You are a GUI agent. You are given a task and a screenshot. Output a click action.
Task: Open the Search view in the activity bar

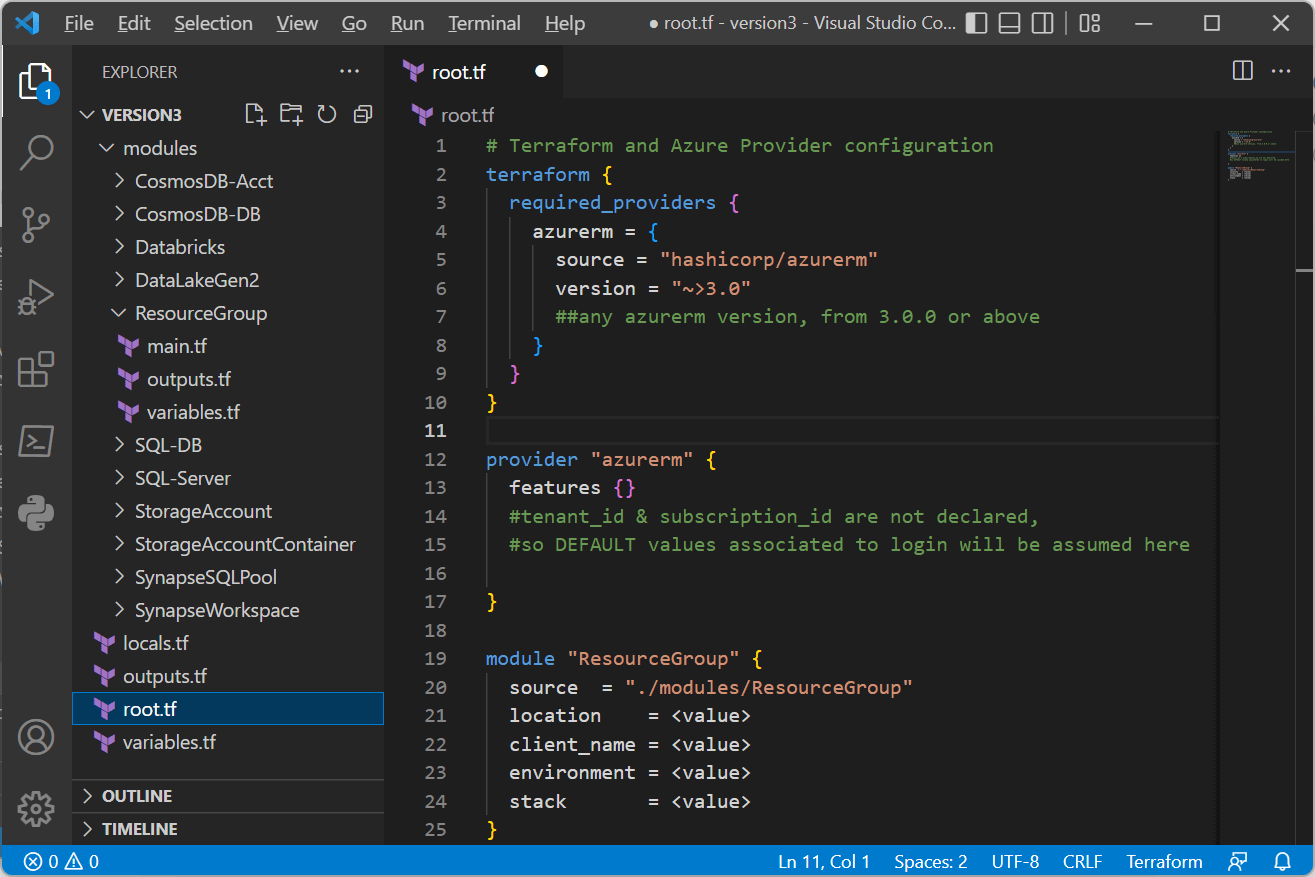click(x=37, y=152)
